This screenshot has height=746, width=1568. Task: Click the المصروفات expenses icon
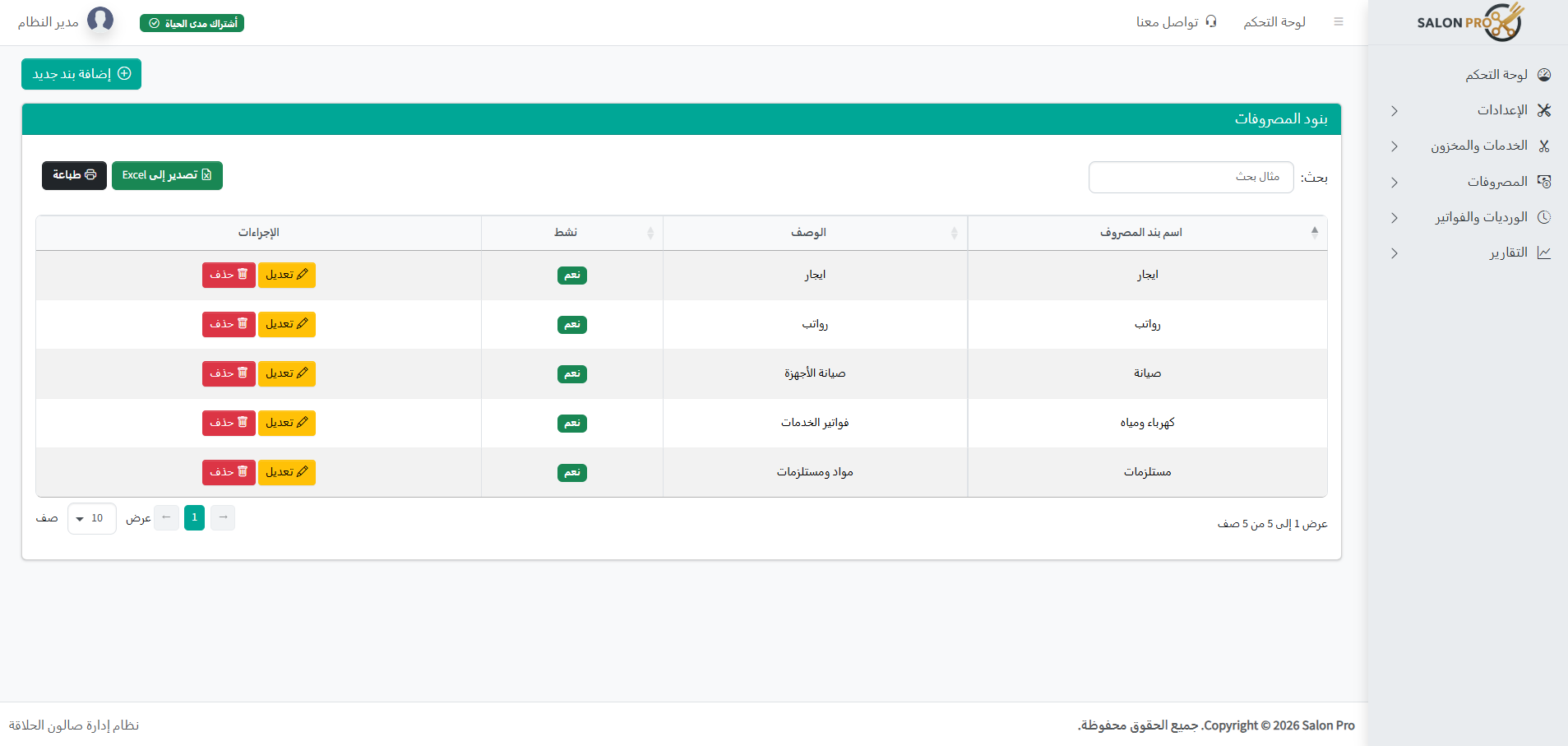(1544, 182)
